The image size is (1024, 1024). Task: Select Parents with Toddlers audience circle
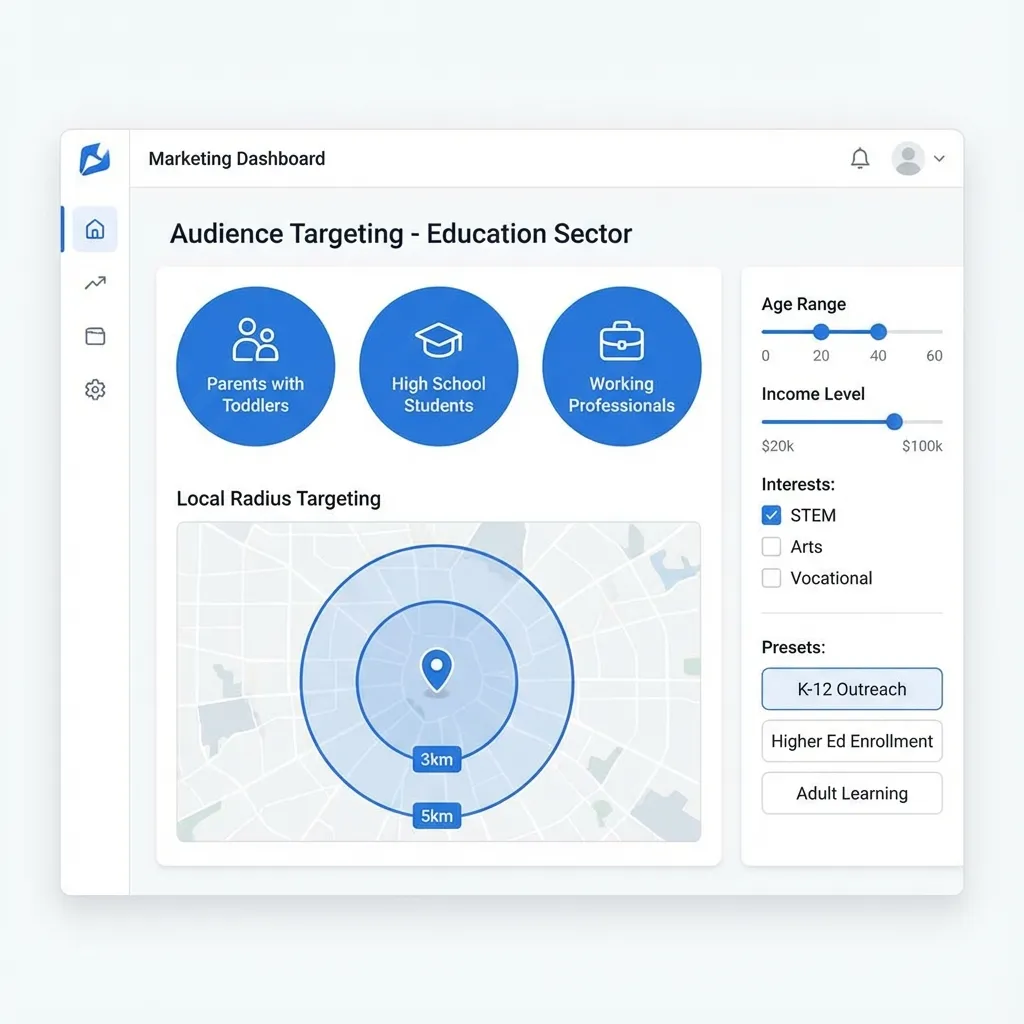[x=255, y=366]
